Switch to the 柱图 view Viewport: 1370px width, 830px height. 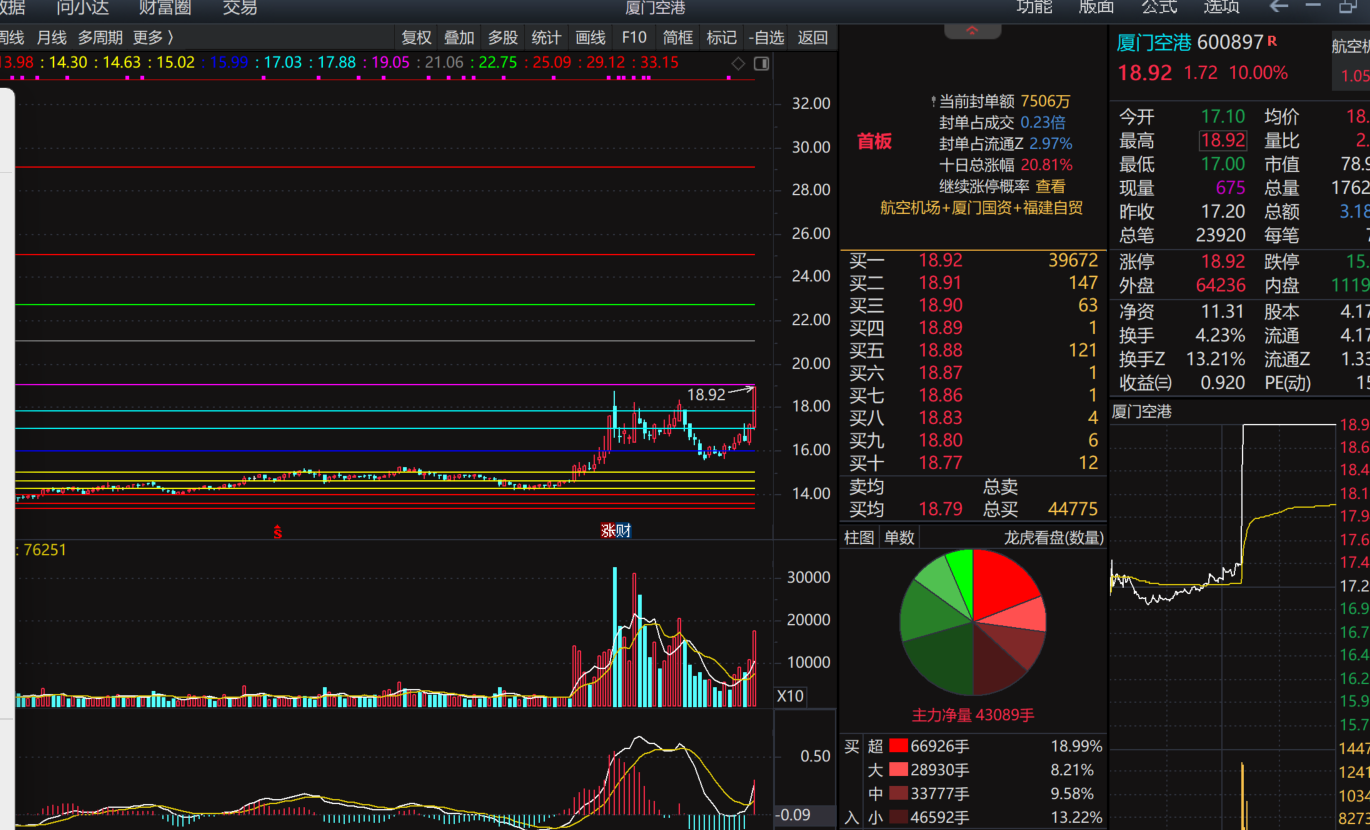859,537
